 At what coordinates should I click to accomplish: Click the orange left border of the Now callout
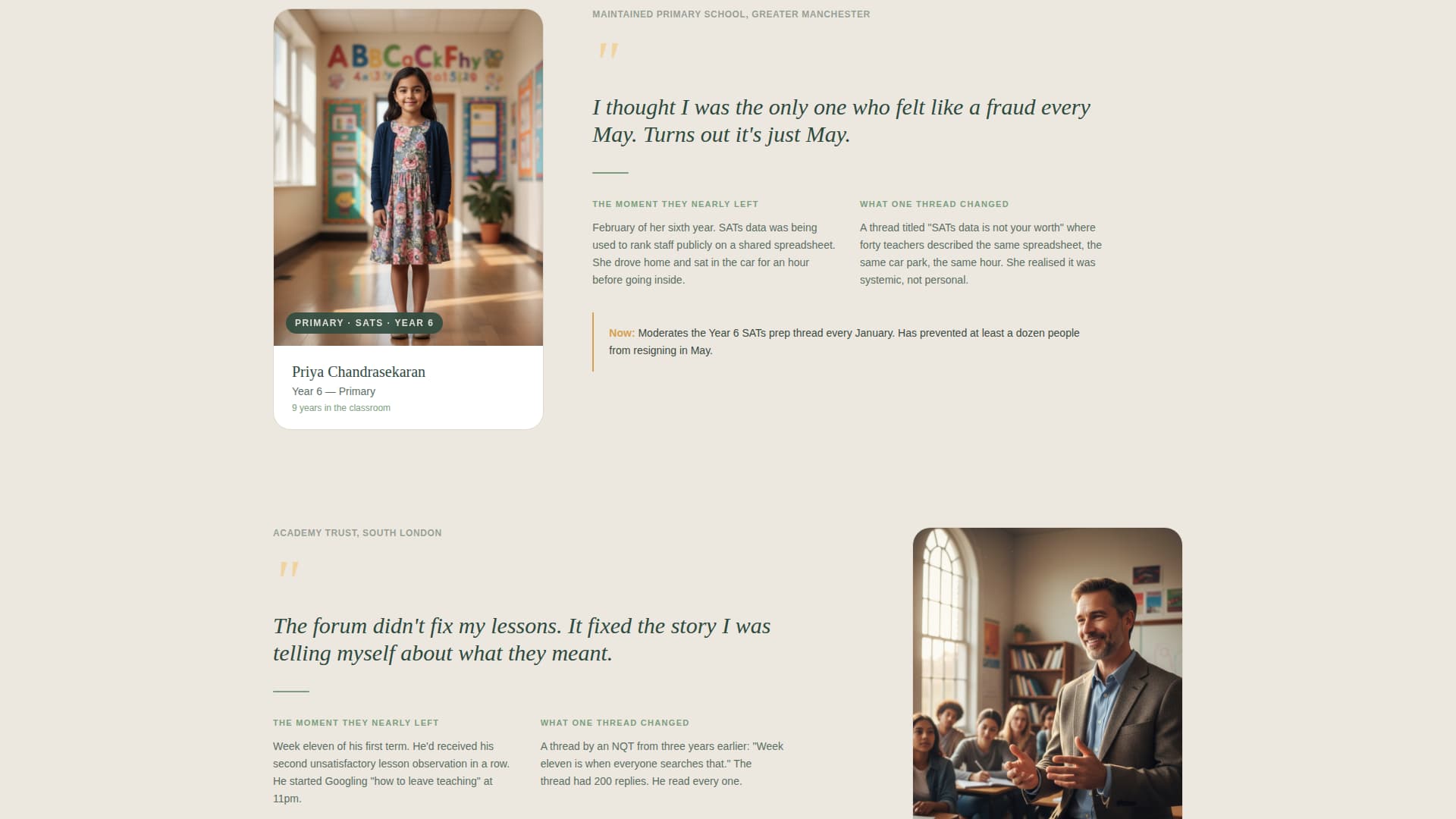tap(593, 341)
